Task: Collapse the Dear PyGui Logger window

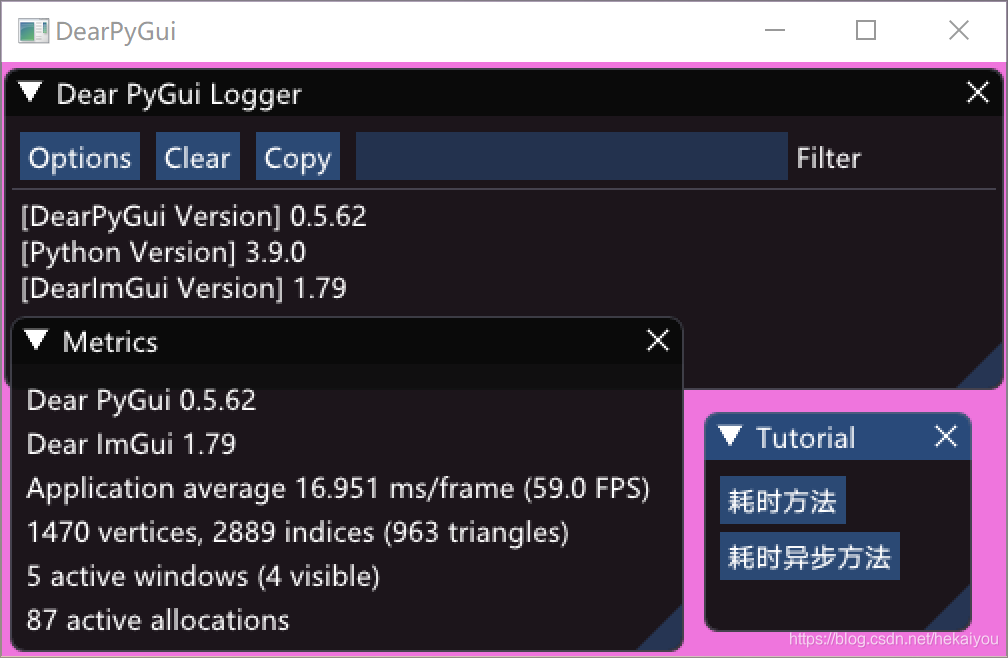Action: (30, 93)
